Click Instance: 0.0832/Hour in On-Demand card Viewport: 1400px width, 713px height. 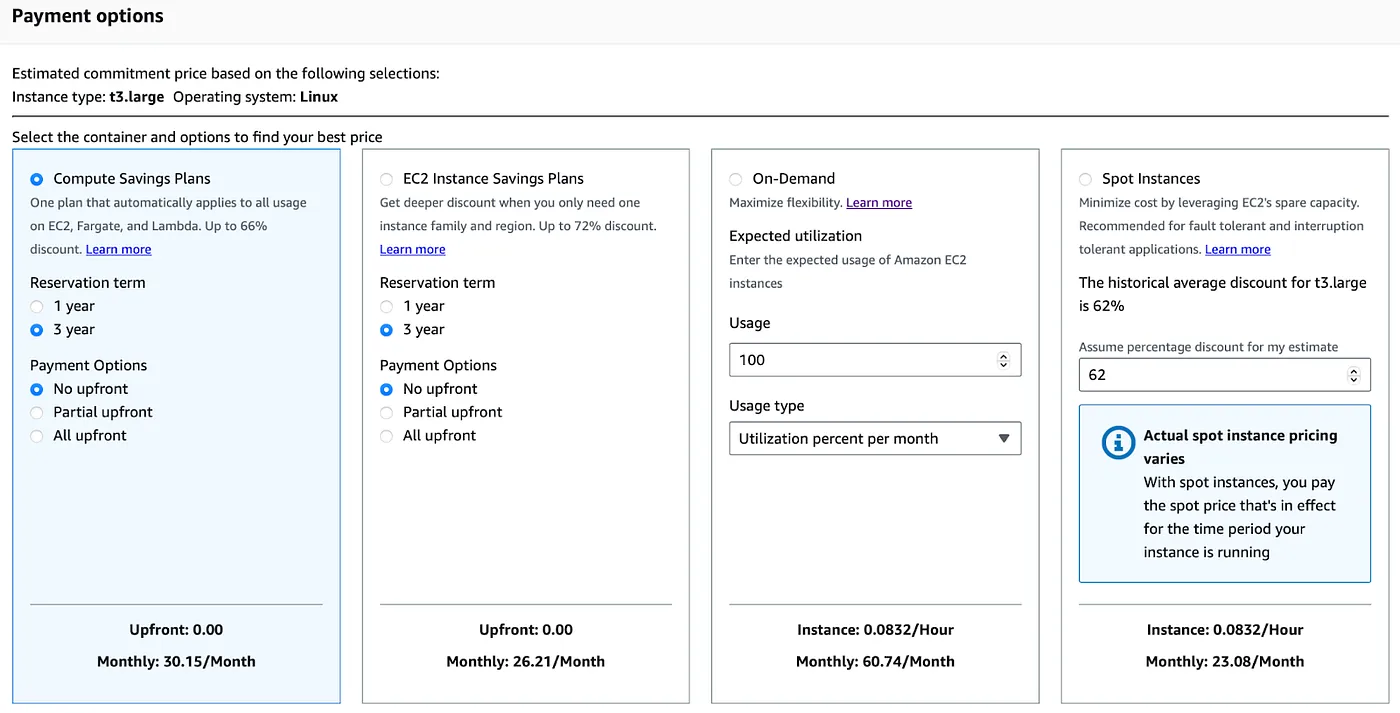pyautogui.click(x=875, y=630)
